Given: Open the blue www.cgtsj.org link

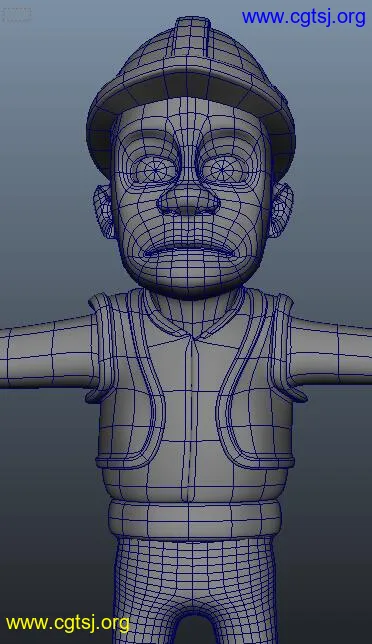Looking at the screenshot, I should (x=303, y=18).
